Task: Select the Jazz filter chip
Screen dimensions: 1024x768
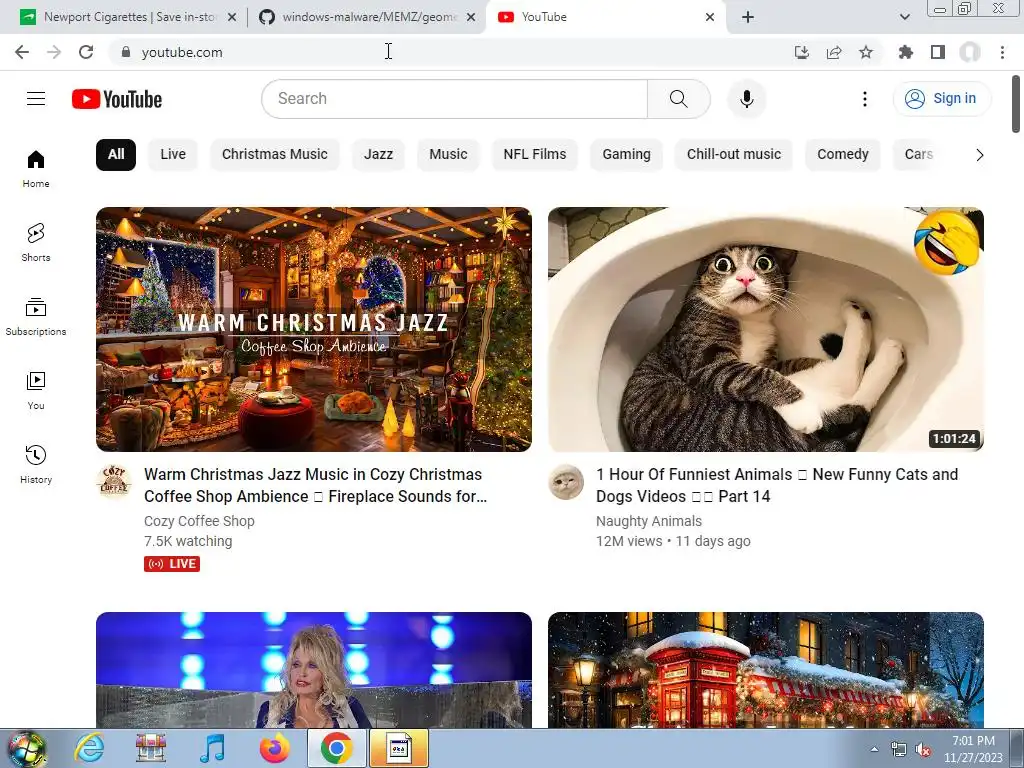Action: (x=378, y=155)
